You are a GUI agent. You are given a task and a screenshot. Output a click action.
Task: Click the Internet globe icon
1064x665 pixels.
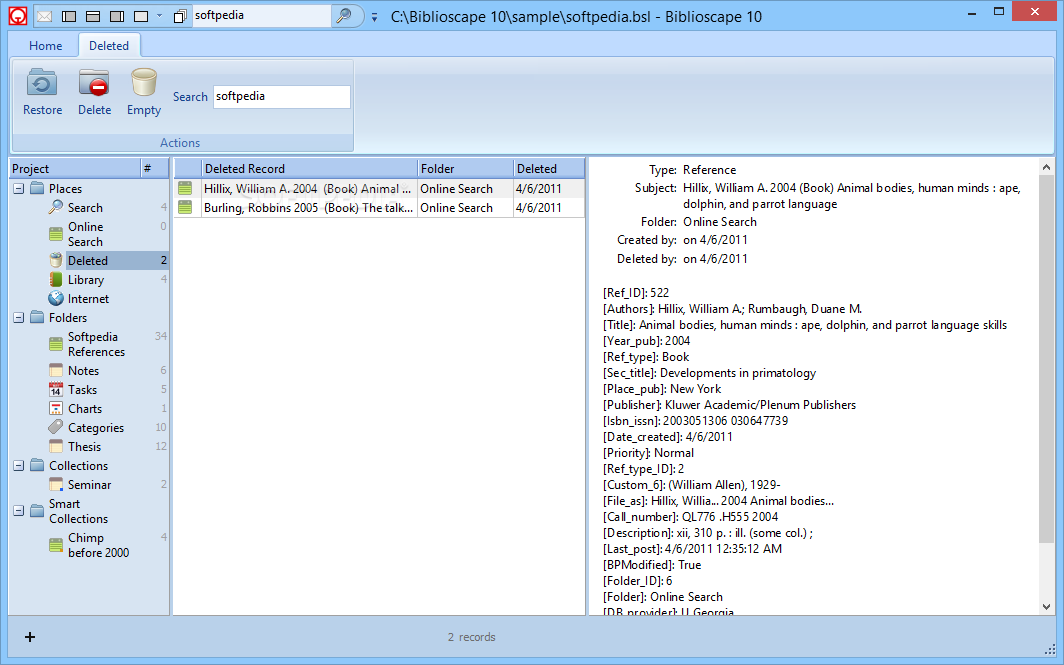point(56,298)
